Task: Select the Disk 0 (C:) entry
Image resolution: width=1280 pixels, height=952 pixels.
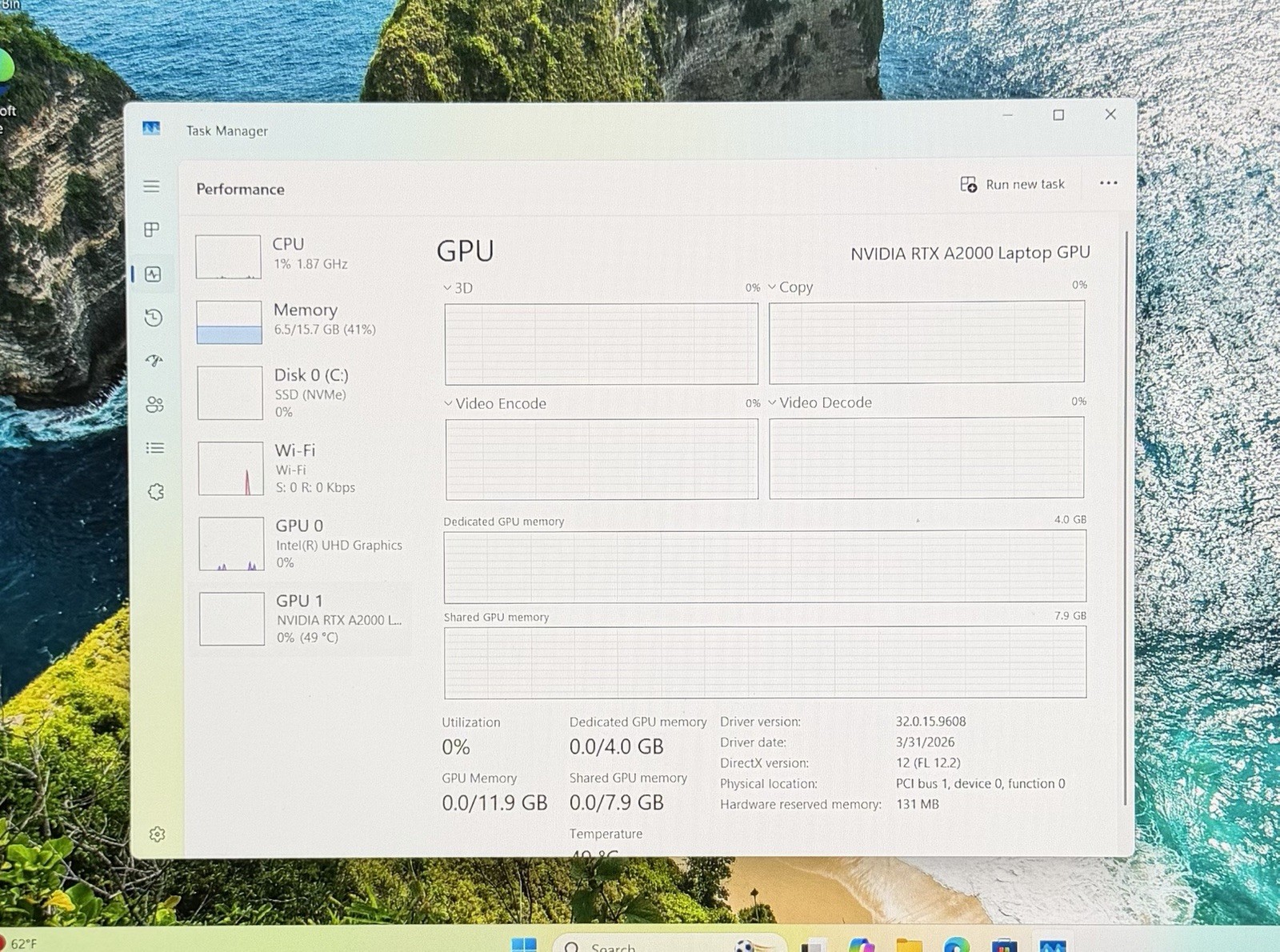Action: coord(302,393)
